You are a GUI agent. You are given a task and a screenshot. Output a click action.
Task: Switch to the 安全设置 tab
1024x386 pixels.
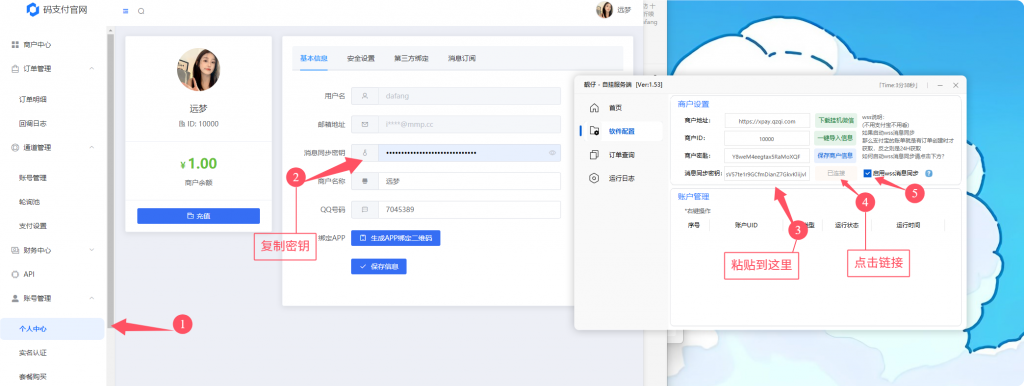pyautogui.click(x=360, y=58)
